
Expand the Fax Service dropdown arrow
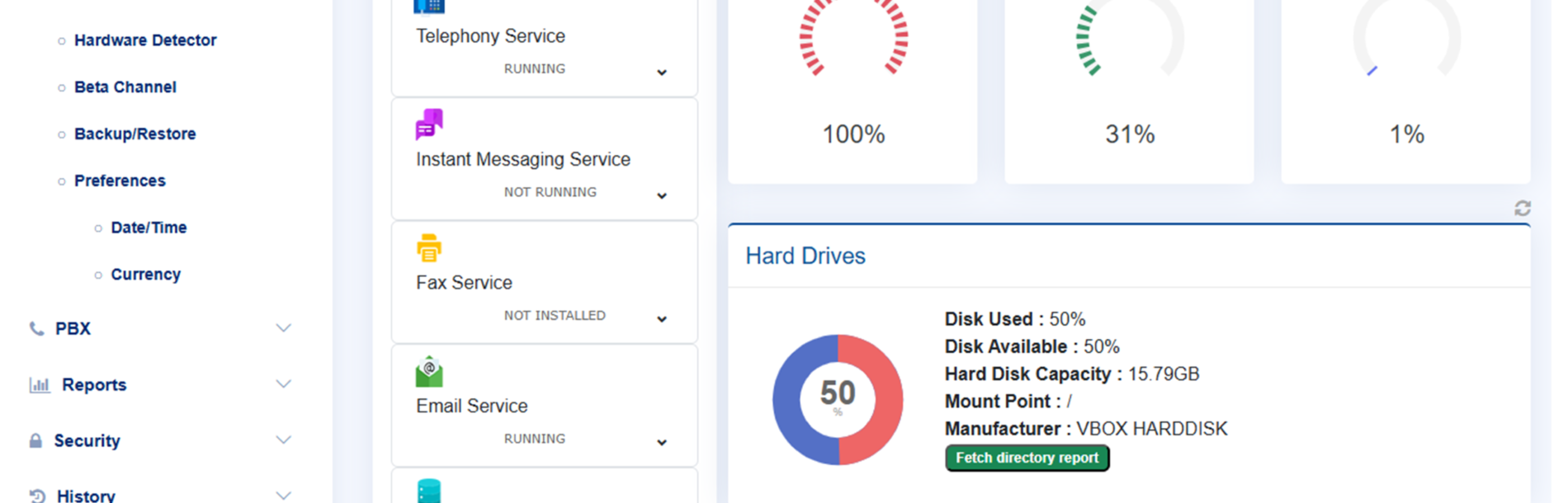[x=662, y=319]
